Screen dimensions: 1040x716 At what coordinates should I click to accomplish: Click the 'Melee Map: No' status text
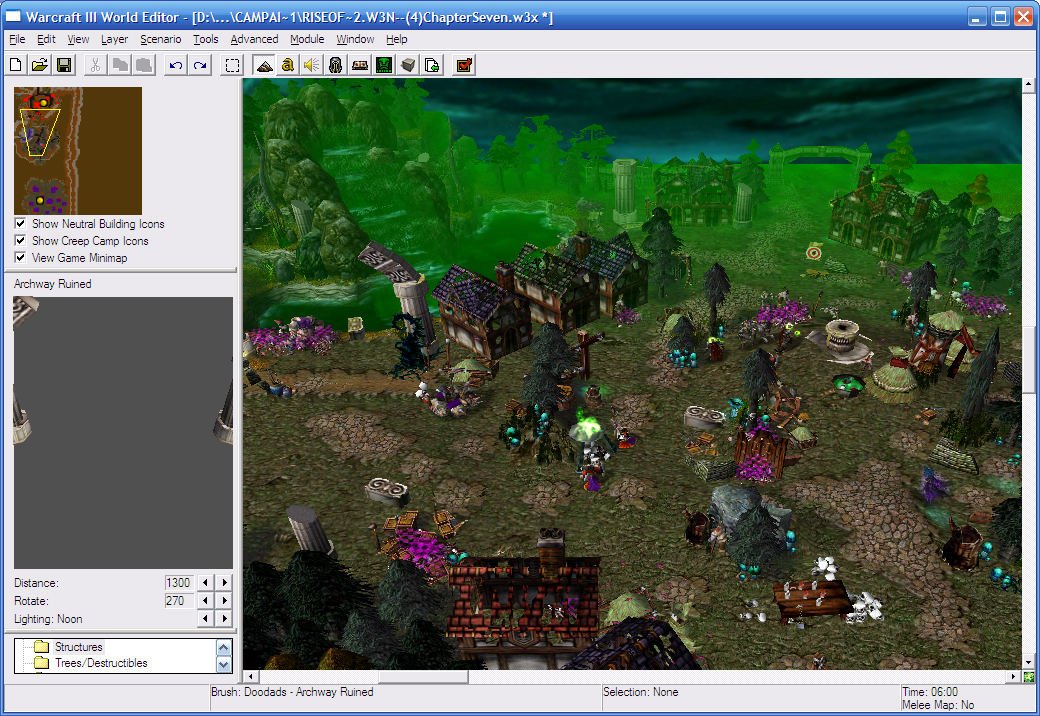(938, 705)
